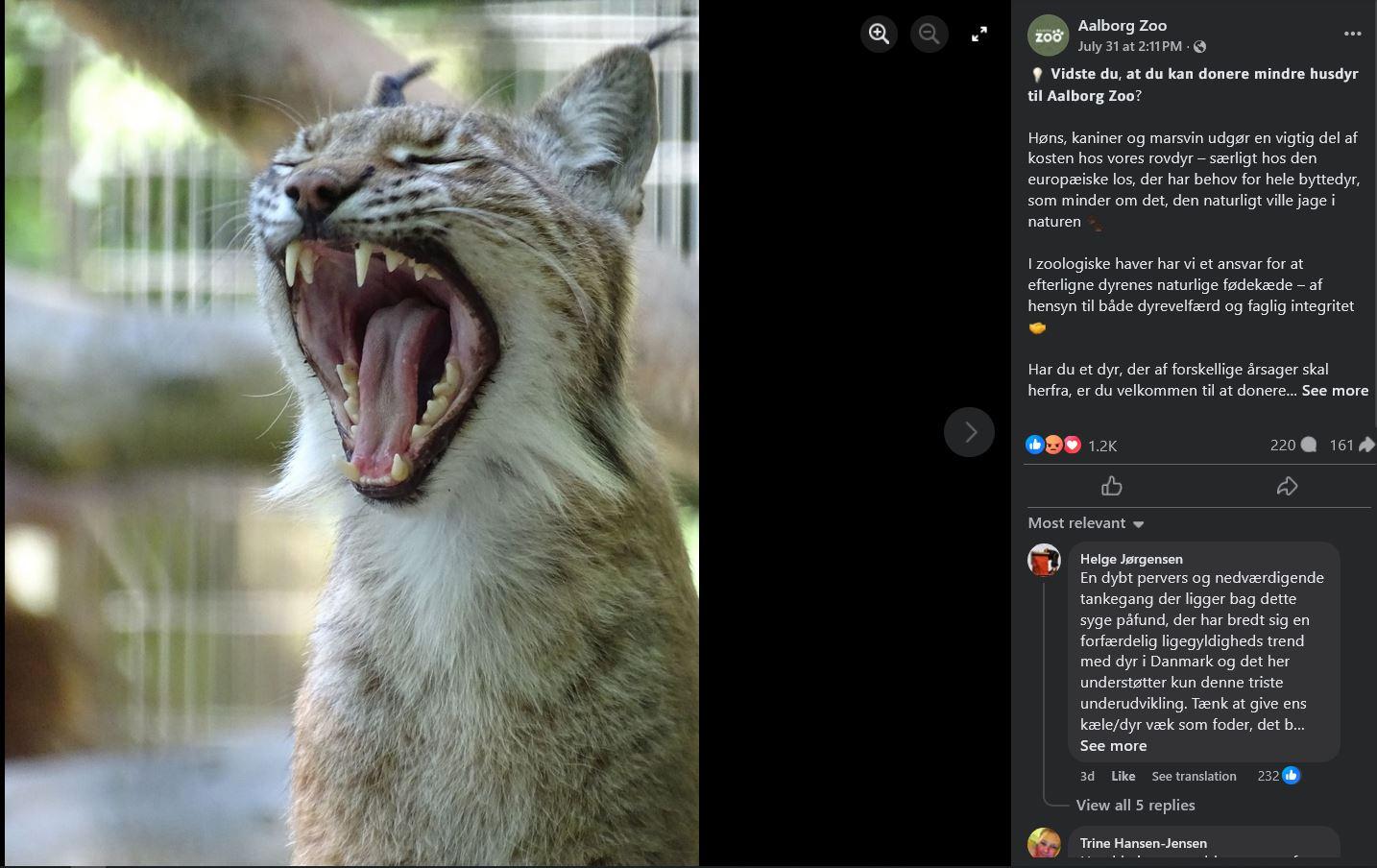
Task: Click the public audience globe icon
Action: pos(1199,47)
